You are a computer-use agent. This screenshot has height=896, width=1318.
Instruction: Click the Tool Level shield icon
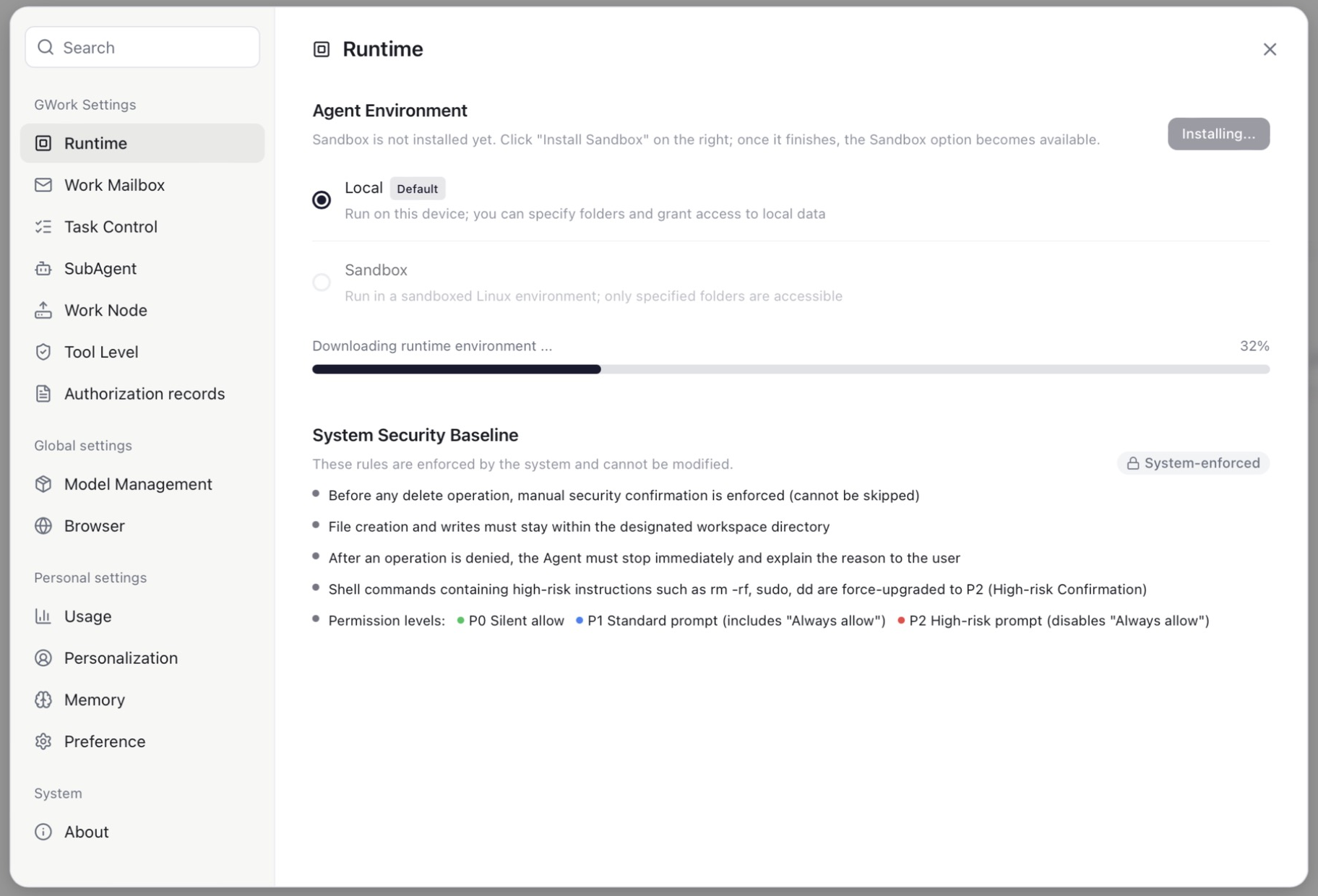pyautogui.click(x=43, y=352)
